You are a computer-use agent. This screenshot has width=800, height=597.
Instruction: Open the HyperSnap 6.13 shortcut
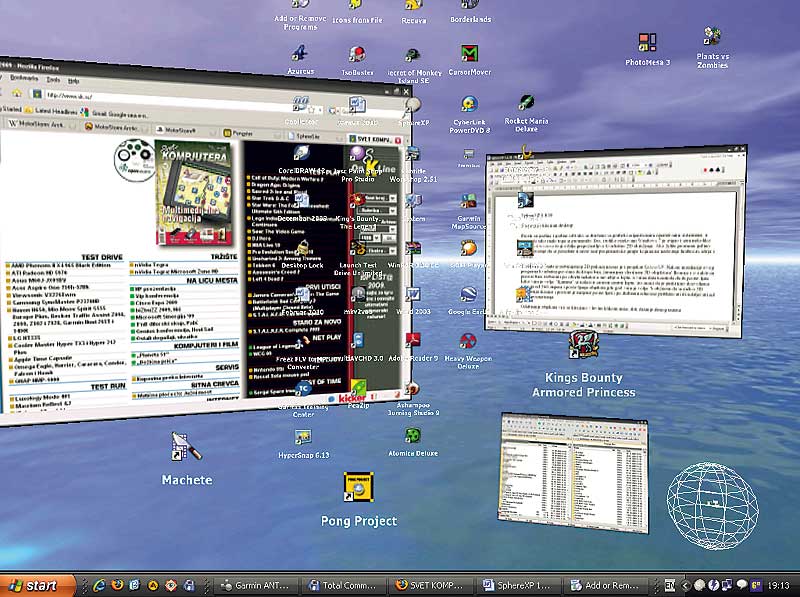(303, 438)
